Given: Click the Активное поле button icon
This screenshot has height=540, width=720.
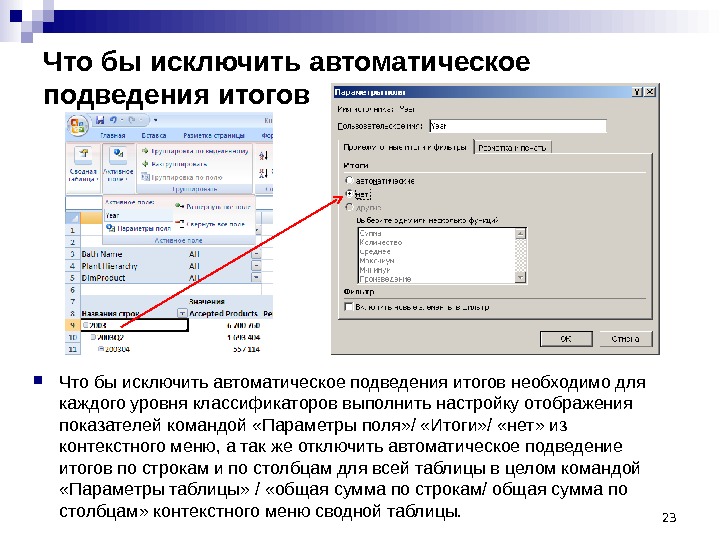Looking at the screenshot, I should 118,155.
